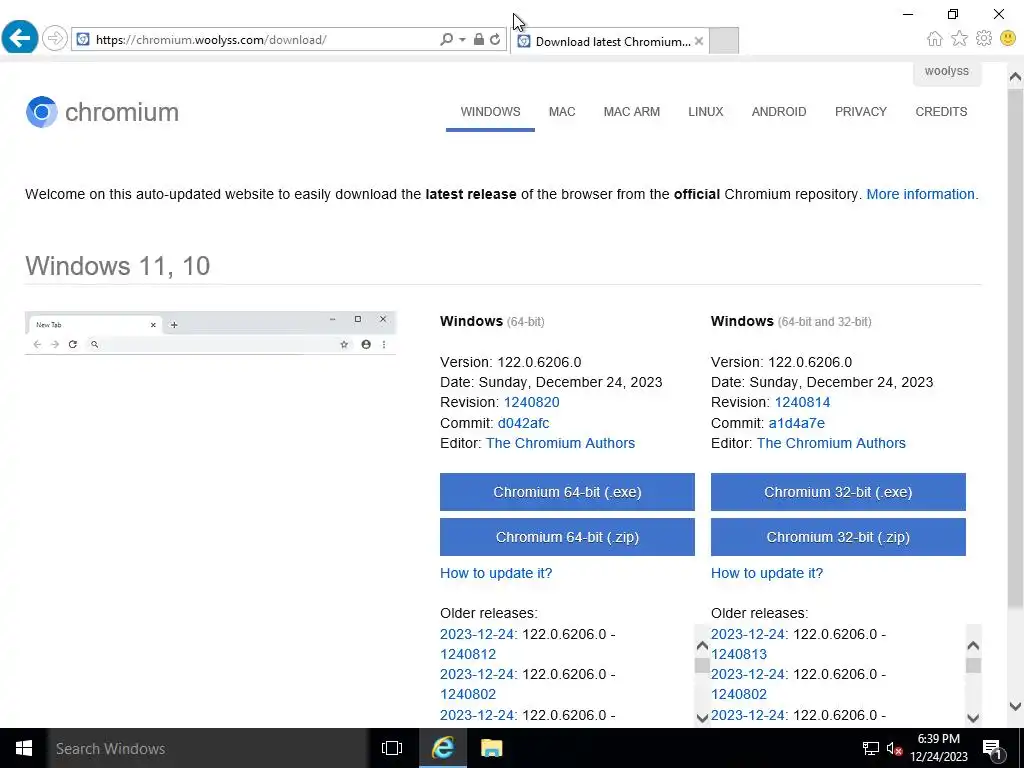
Task: Click the smiley feedback icon
Action: click(1008, 39)
